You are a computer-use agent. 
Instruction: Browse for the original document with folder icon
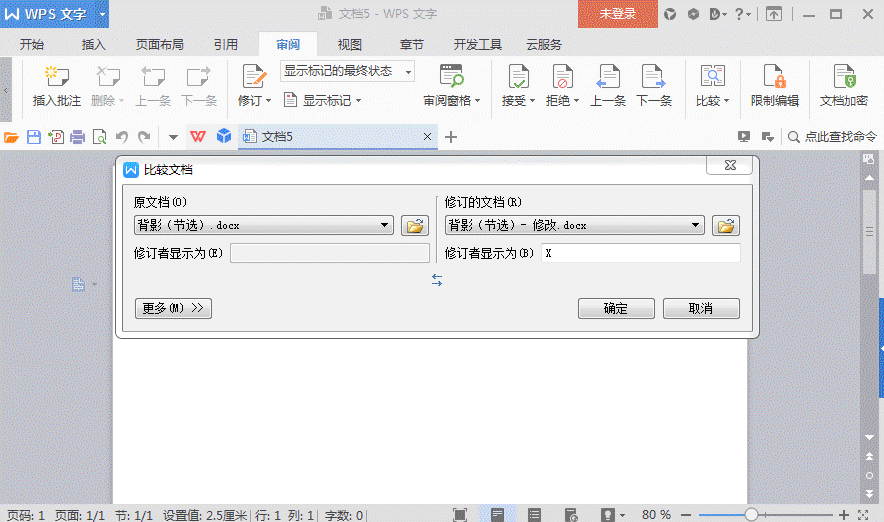415,226
